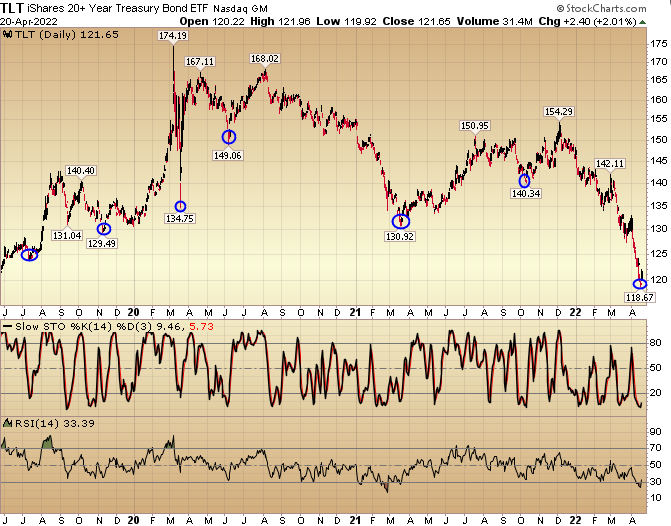The width and height of the screenshot is (671, 526).
Task: Click the 20-Apr-2022 date label
Action: 29,21
